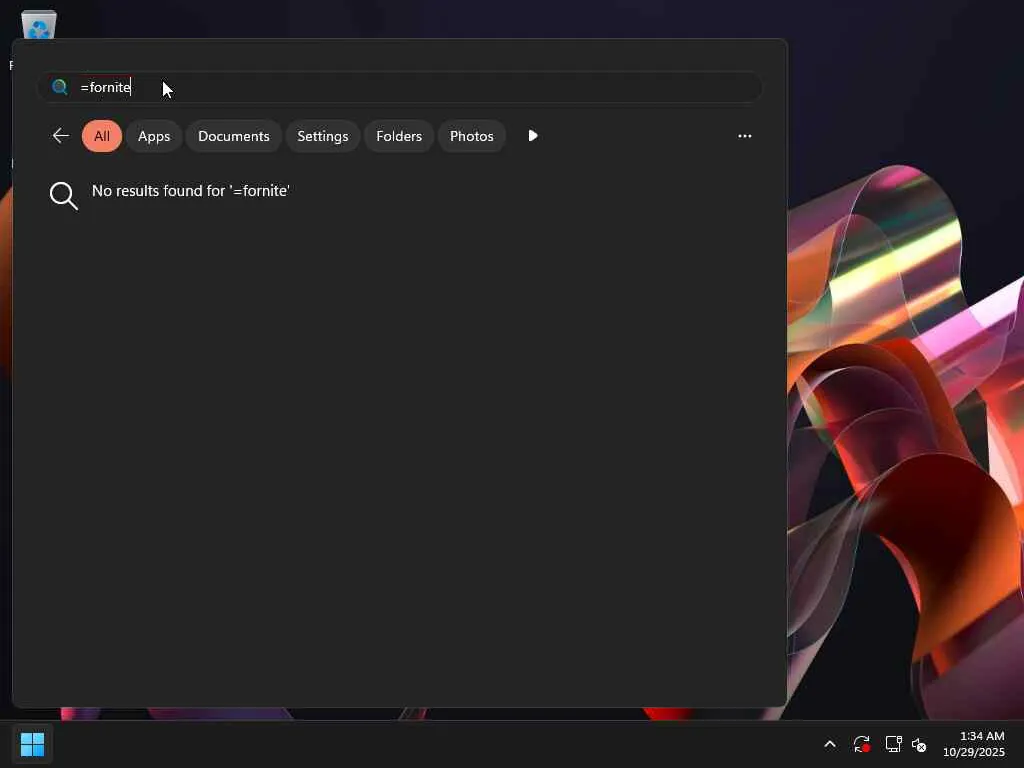Image resolution: width=1024 pixels, height=768 pixels.
Task: Switch to the Apps filter
Action: [x=154, y=136]
